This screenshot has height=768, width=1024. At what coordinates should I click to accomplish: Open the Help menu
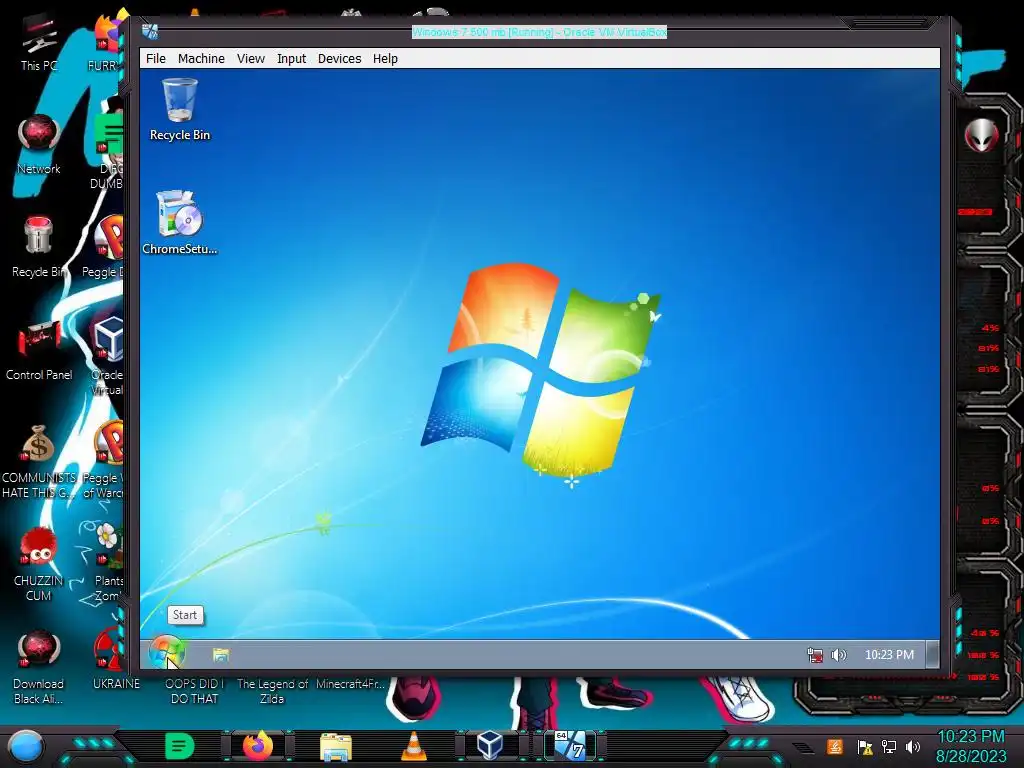click(x=385, y=59)
